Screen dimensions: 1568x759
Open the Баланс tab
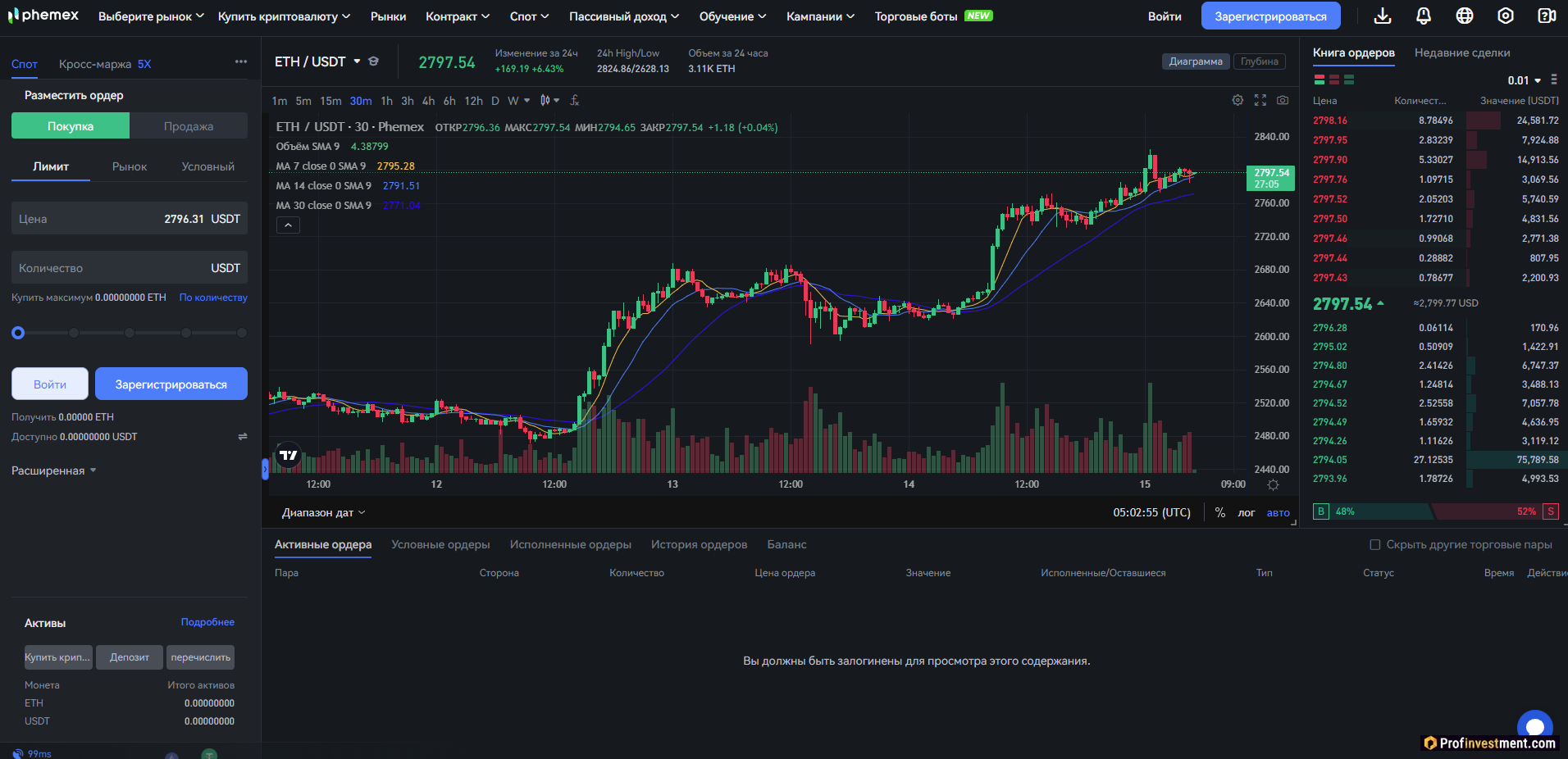click(786, 544)
